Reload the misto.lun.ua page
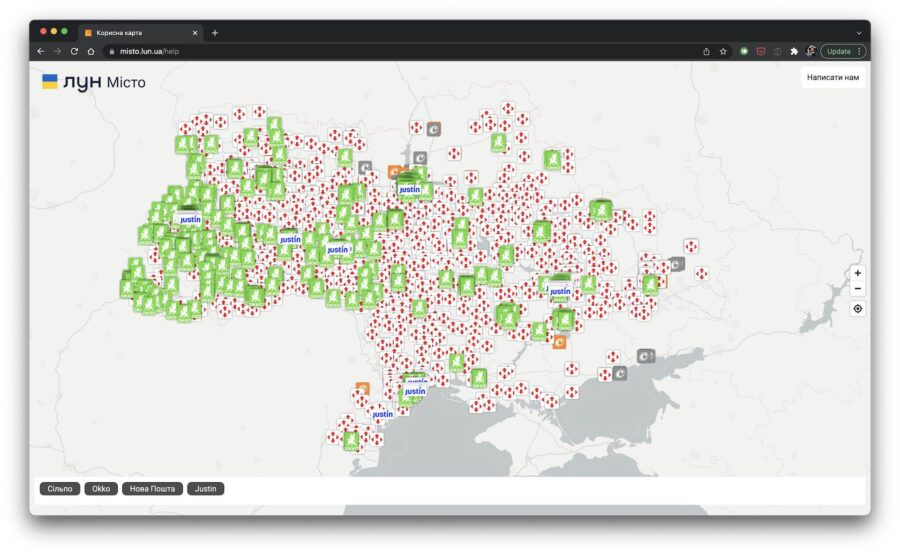The height and width of the screenshot is (554, 900). [74, 51]
